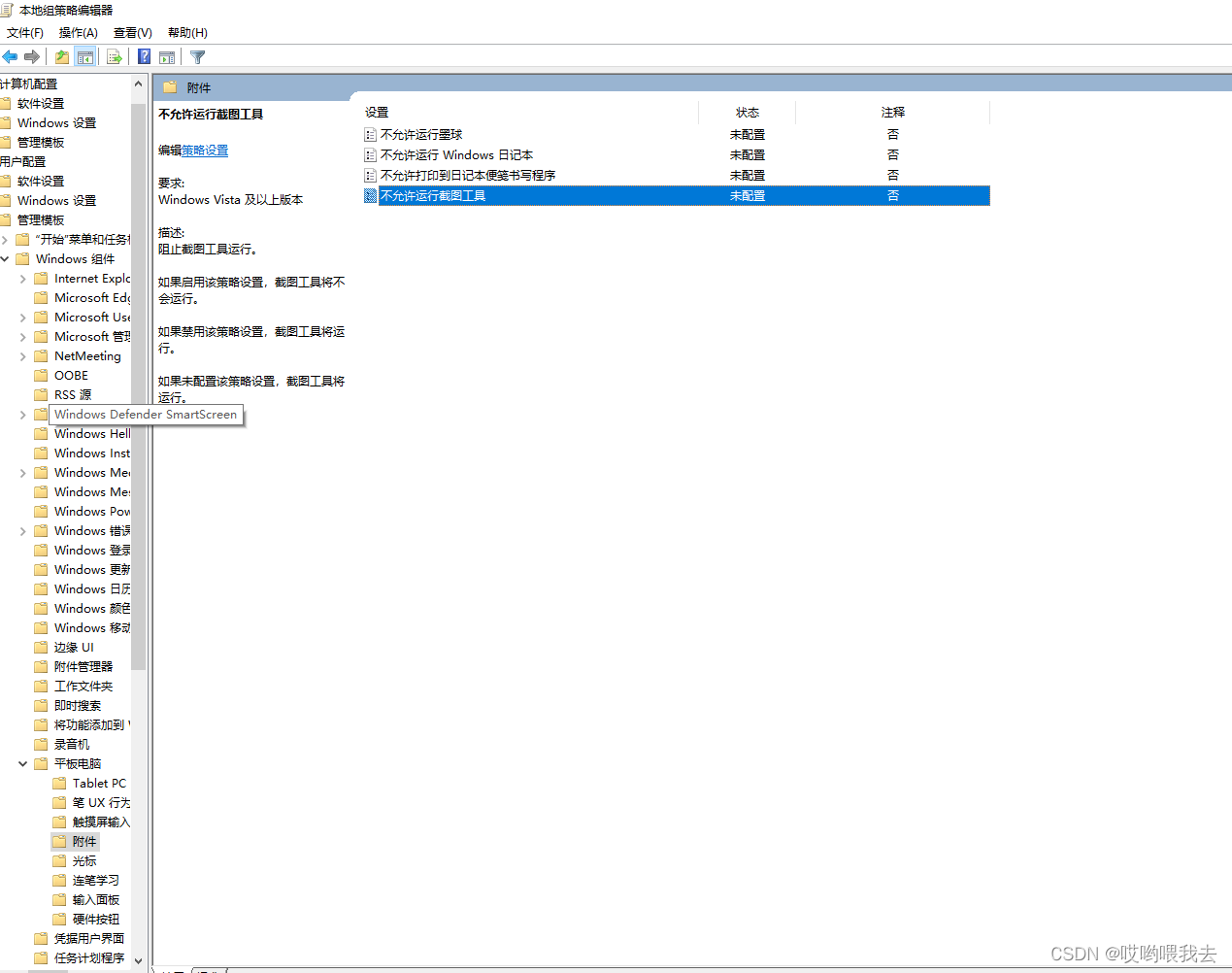Viewport: 1232px width, 973px height.
Task: Click the show/hide console tree icon
Action: [x=85, y=56]
